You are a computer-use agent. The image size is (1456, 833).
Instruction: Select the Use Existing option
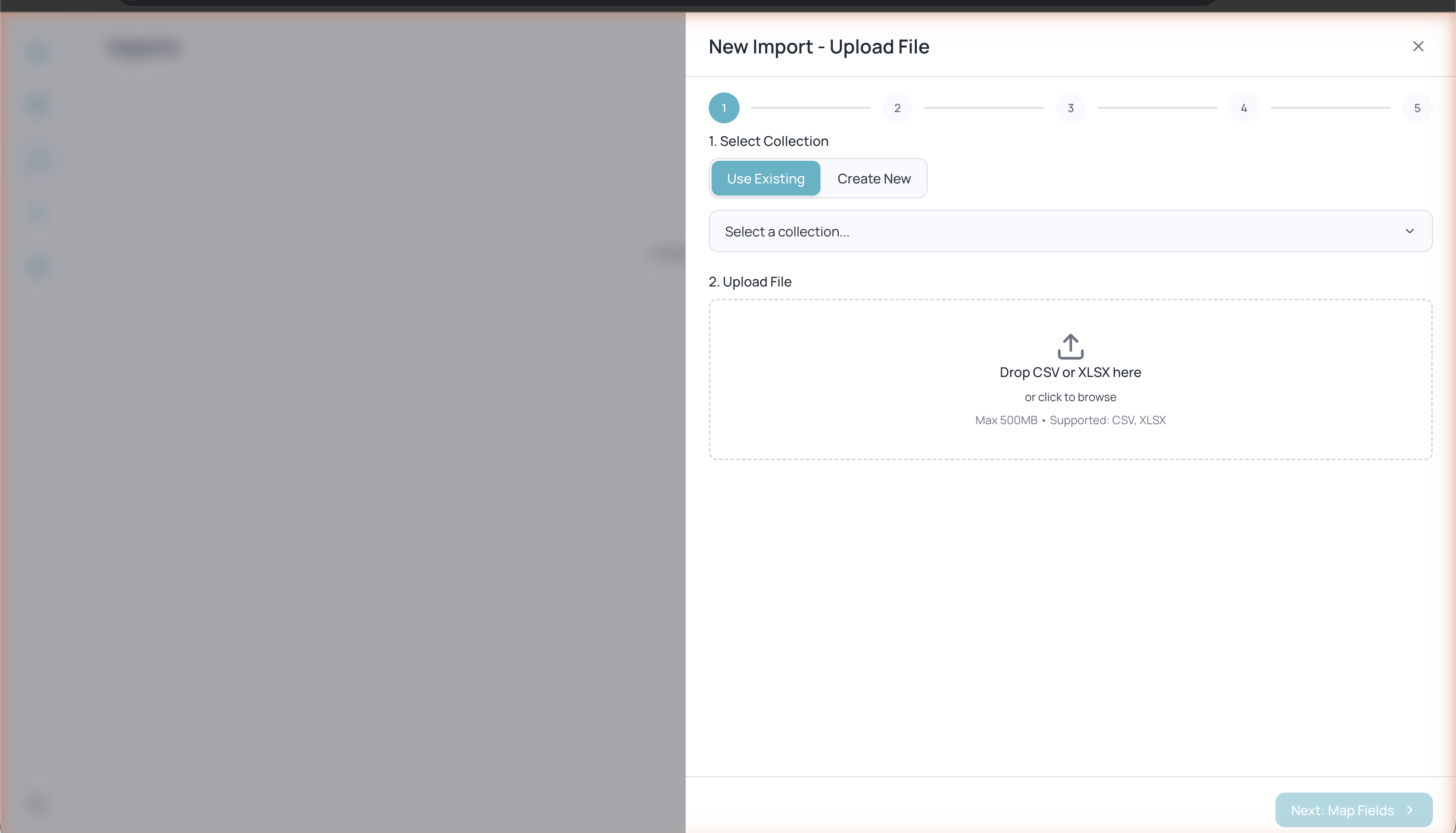766,179
